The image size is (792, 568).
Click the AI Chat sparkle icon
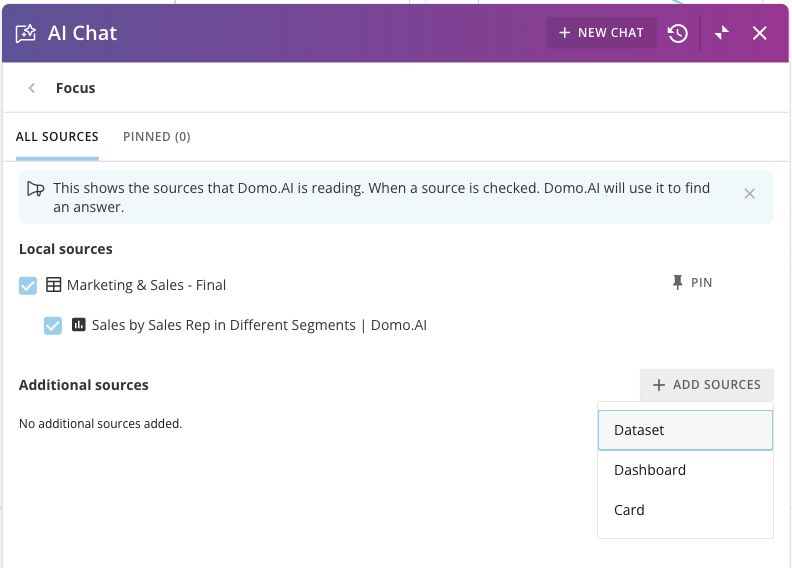[x=25, y=33]
